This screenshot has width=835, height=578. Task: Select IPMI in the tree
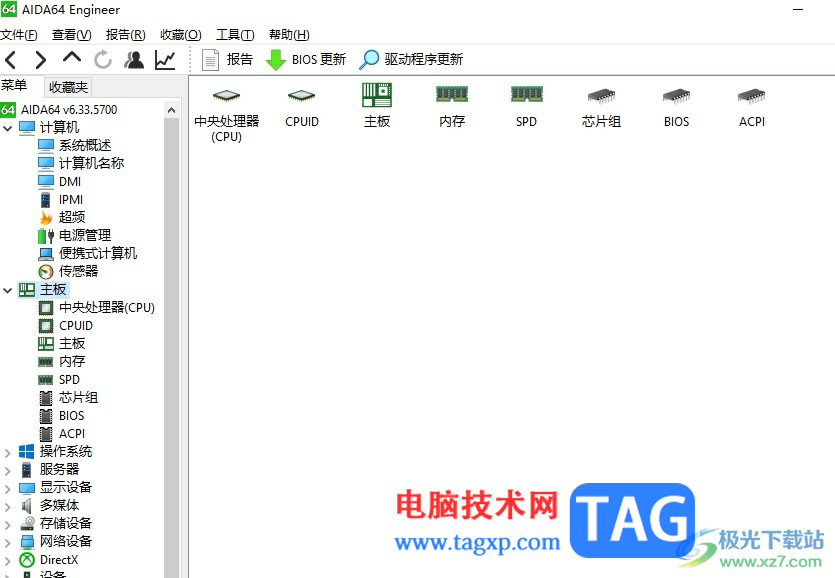(x=61, y=200)
